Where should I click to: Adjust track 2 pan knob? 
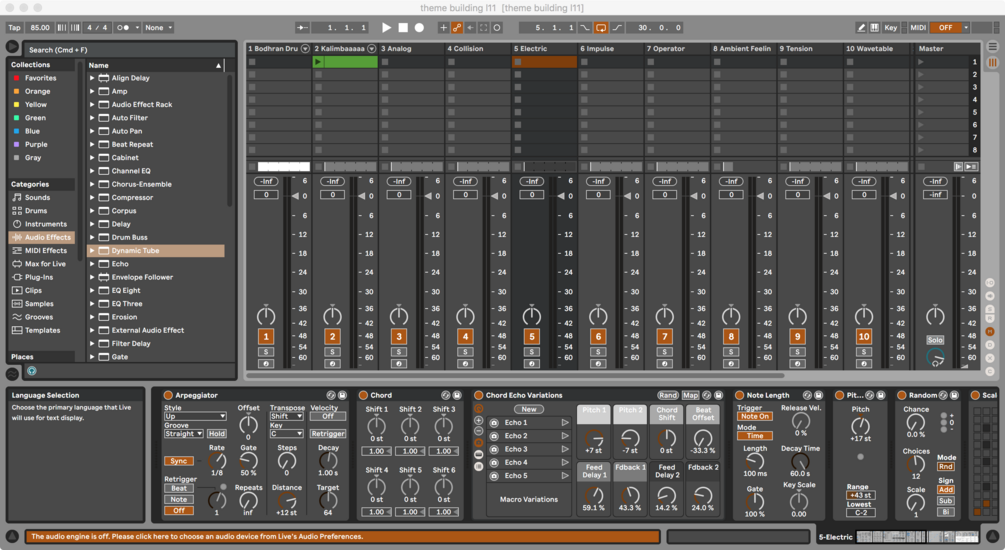pyautogui.click(x=332, y=315)
